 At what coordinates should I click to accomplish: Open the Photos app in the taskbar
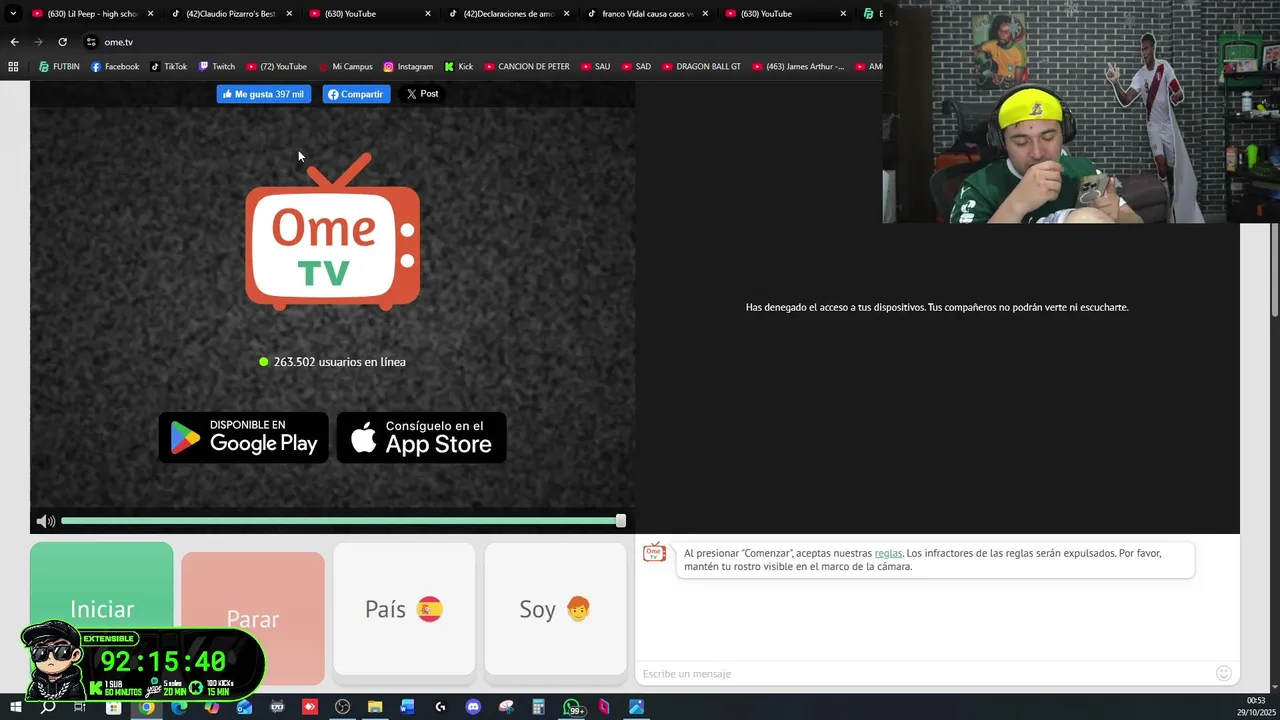[x=636, y=707]
